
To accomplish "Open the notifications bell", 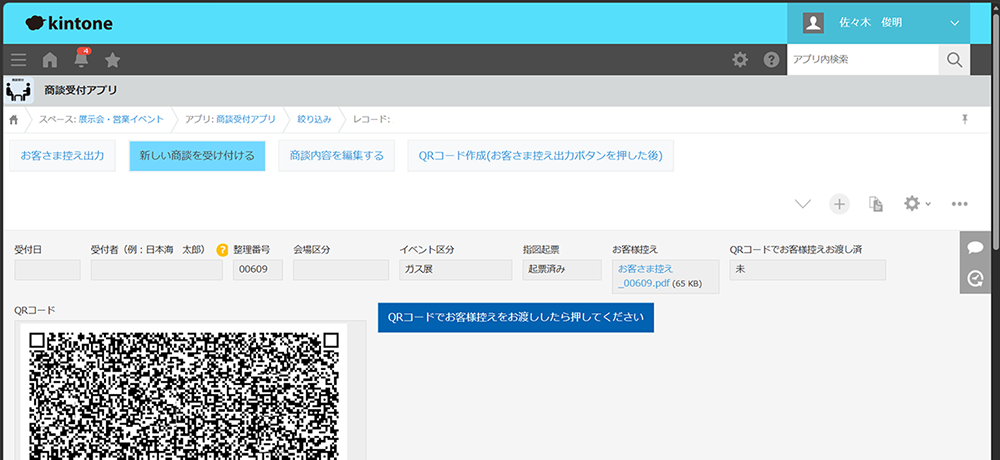I will pyautogui.click(x=82, y=59).
